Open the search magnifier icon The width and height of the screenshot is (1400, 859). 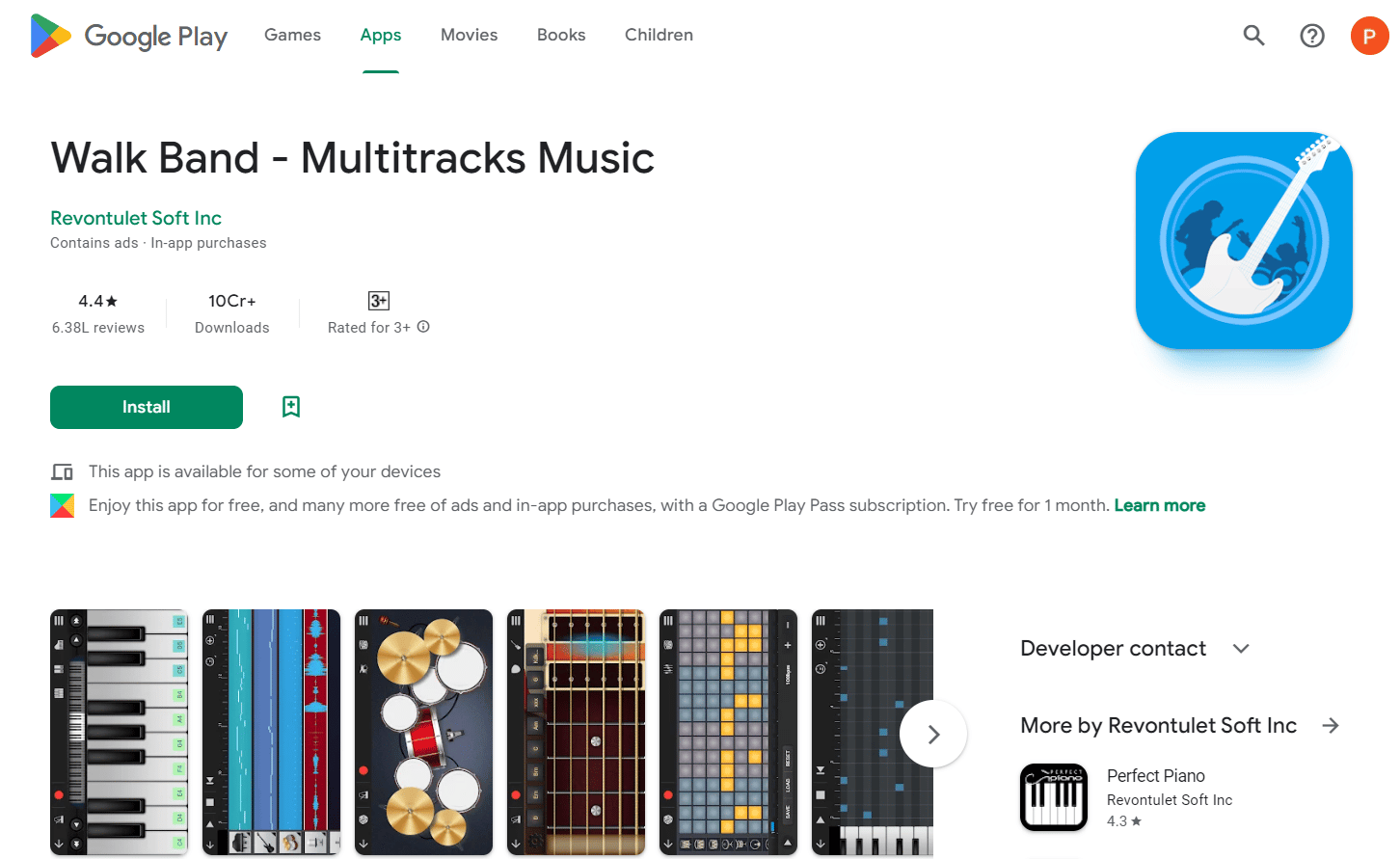1253,36
